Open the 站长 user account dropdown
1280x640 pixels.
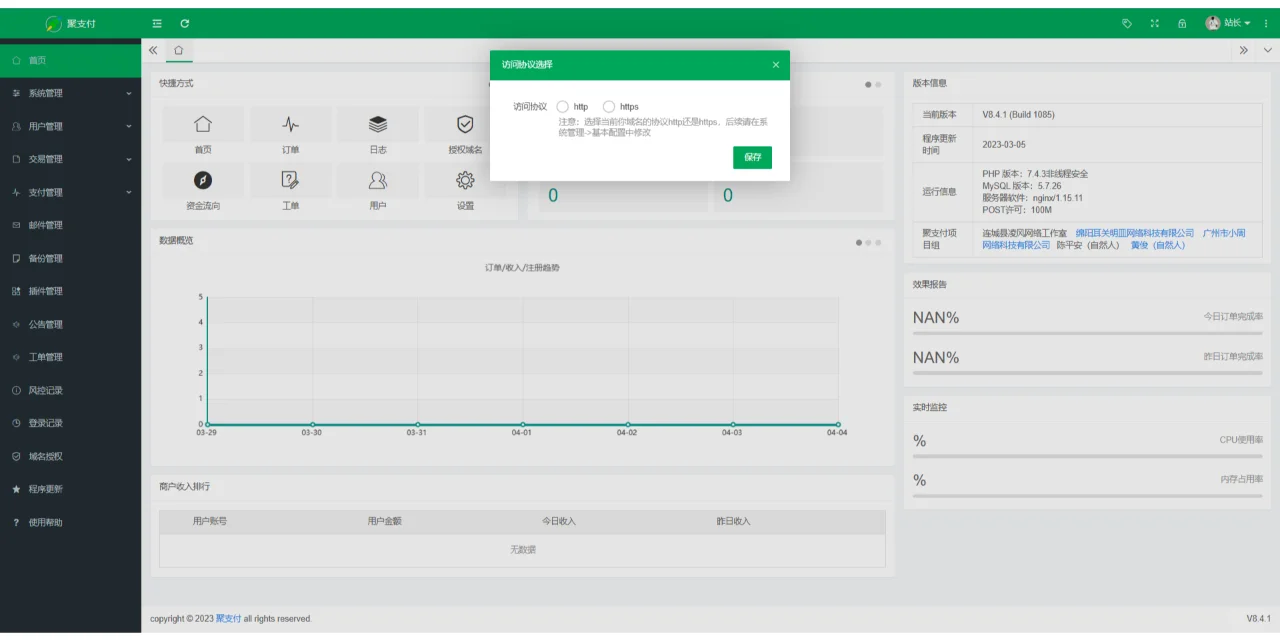click(x=1228, y=23)
